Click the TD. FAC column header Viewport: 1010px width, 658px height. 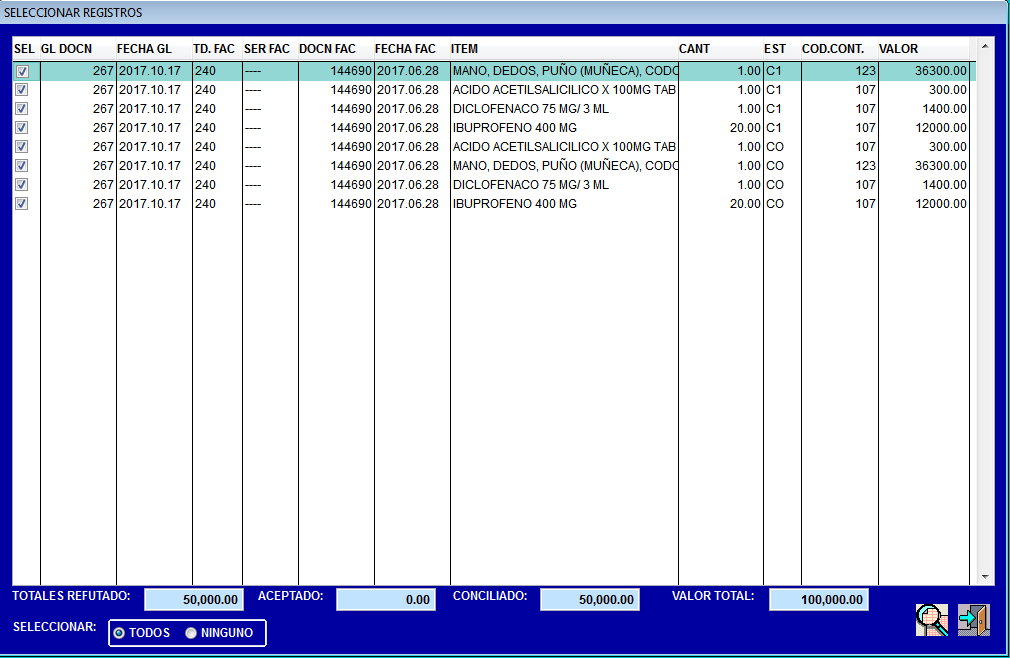pyautogui.click(x=218, y=49)
